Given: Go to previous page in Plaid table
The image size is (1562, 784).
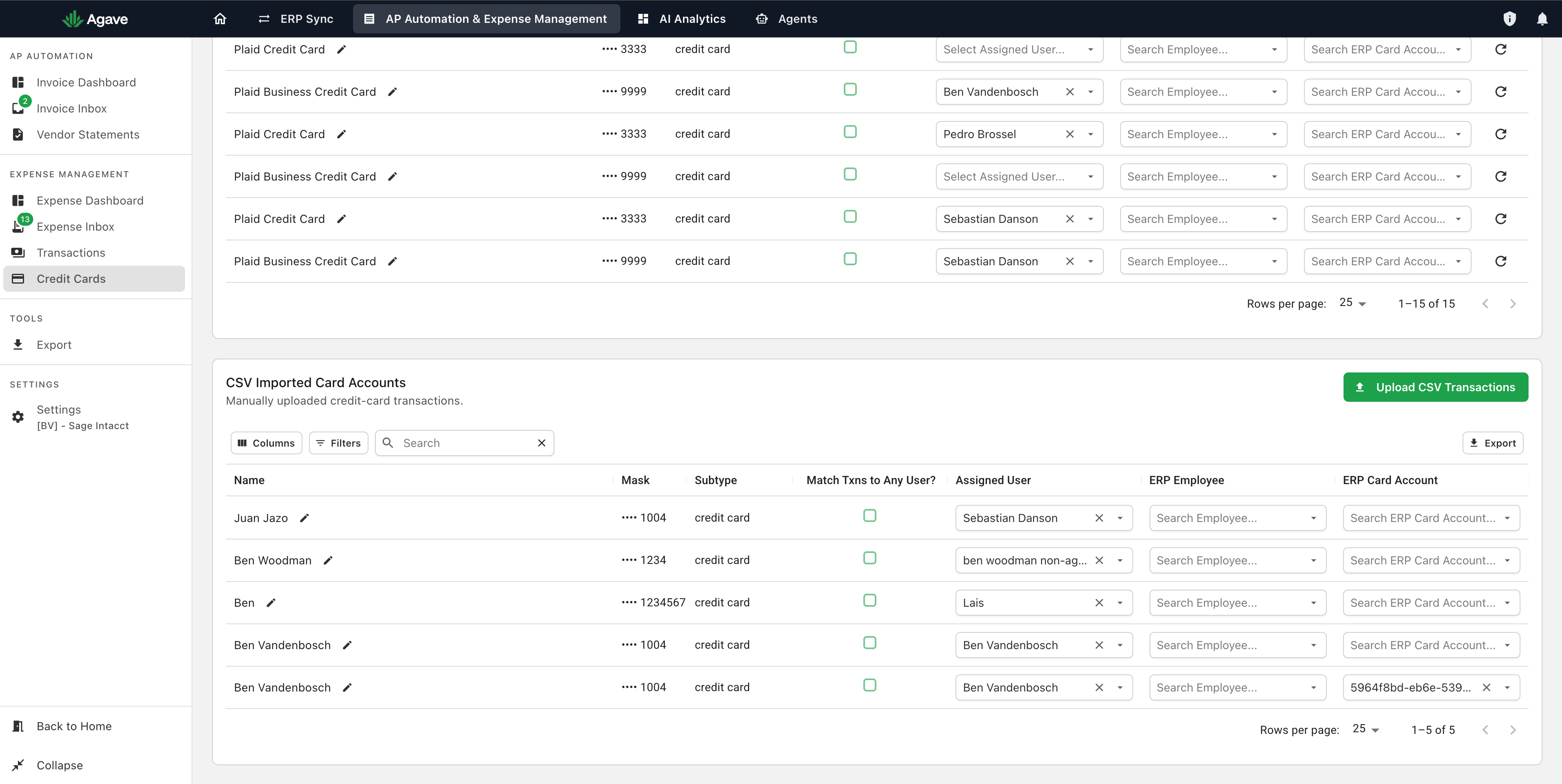Looking at the screenshot, I should coord(1485,304).
